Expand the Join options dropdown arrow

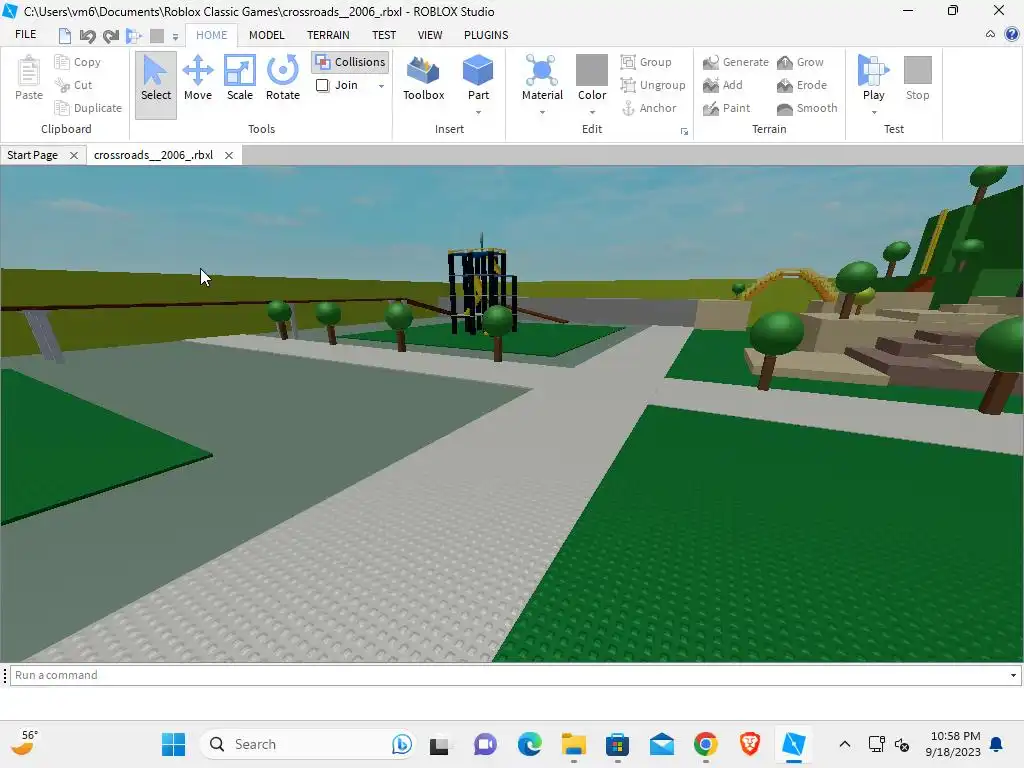381,86
